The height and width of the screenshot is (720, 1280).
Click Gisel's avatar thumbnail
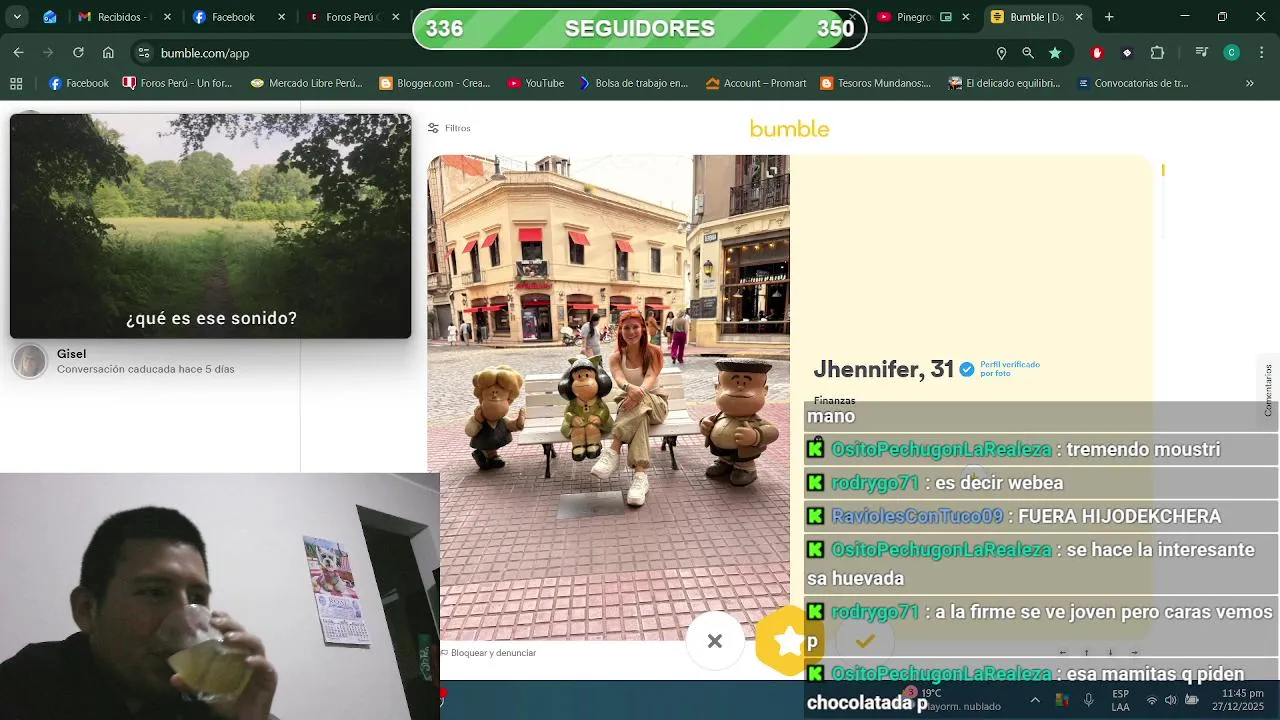[30, 362]
